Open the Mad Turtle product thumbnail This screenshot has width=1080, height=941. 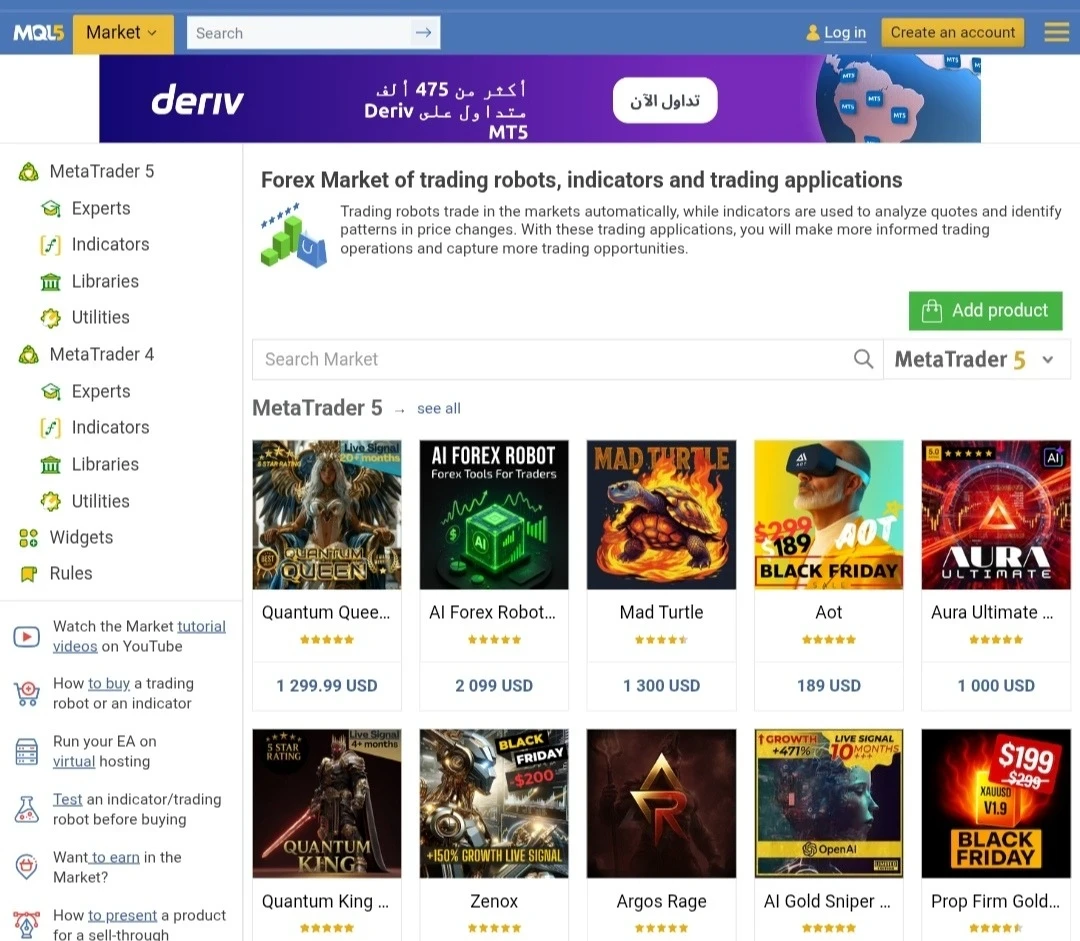pyautogui.click(x=661, y=514)
